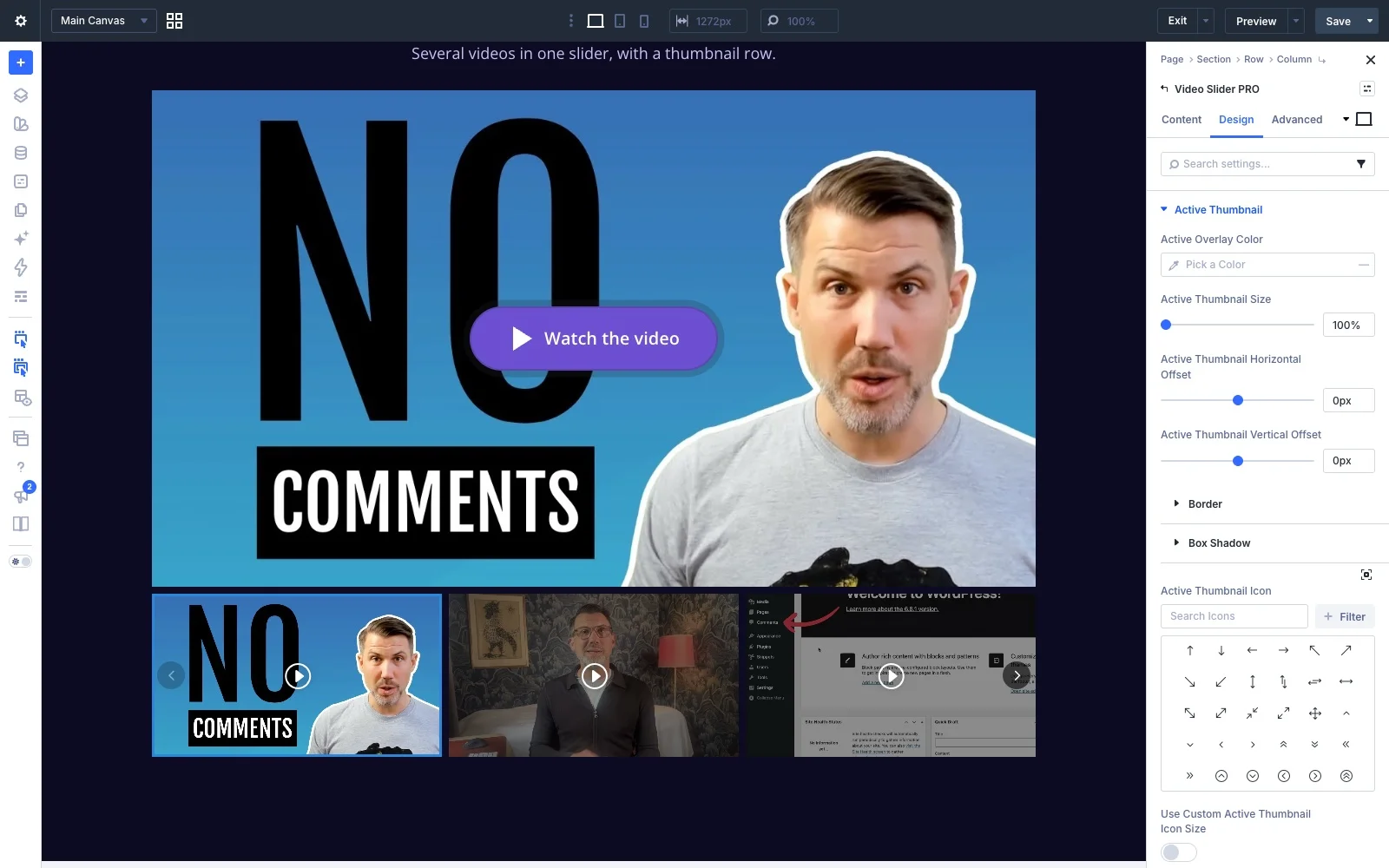Open the search settings filter dropdown
1389x868 pixels.
[x=1360, y=164]
